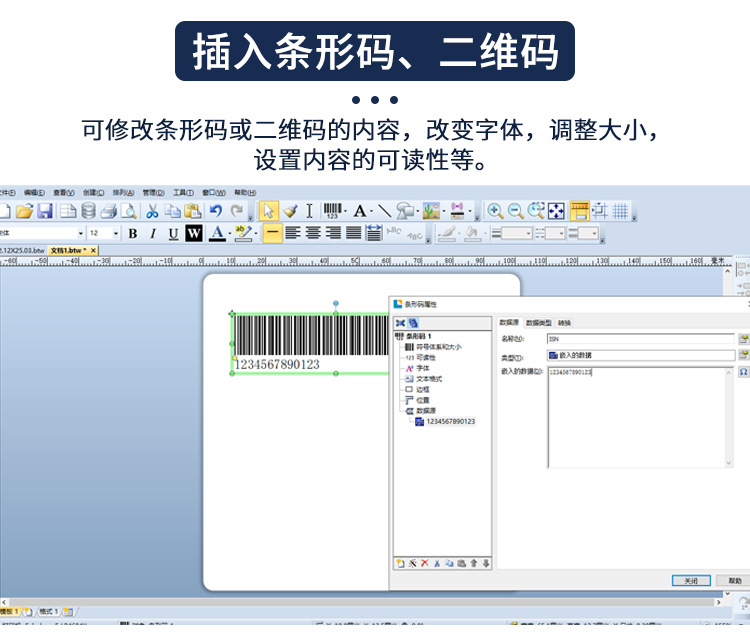Image resolution: width=750 pixels, height=642 pixels.
Task: Open the 创建(C) menu
Action: [93, 192]
